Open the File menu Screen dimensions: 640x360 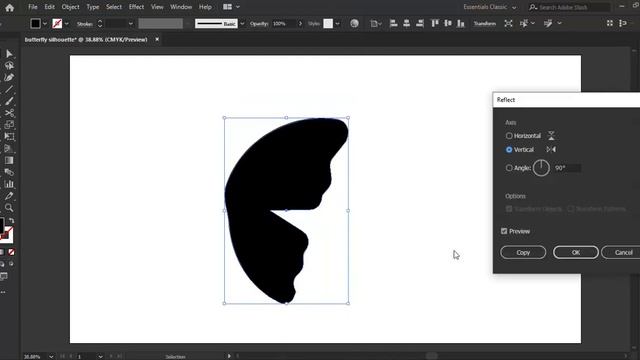click(33, 7)
